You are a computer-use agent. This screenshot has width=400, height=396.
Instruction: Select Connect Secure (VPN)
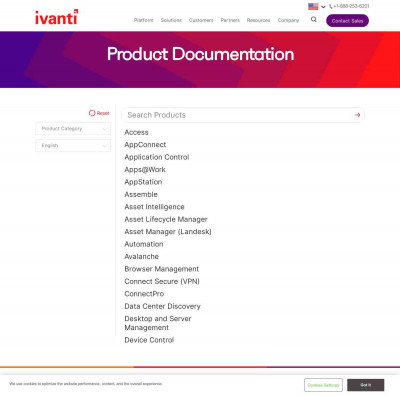point(162,281)
